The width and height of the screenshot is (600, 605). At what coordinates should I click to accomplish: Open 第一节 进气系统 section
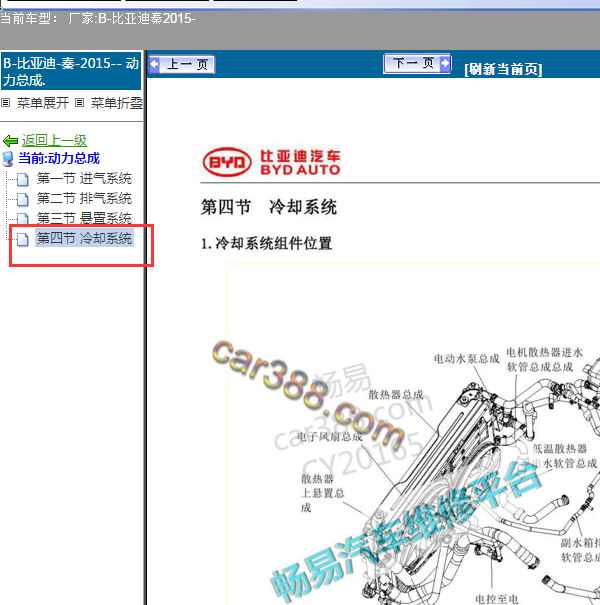tap(84, 179)
